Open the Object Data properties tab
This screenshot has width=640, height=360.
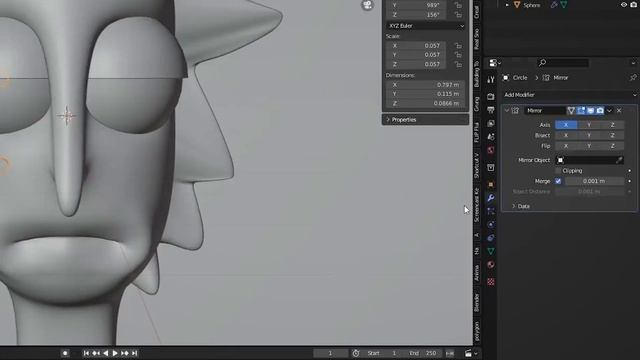491,251
